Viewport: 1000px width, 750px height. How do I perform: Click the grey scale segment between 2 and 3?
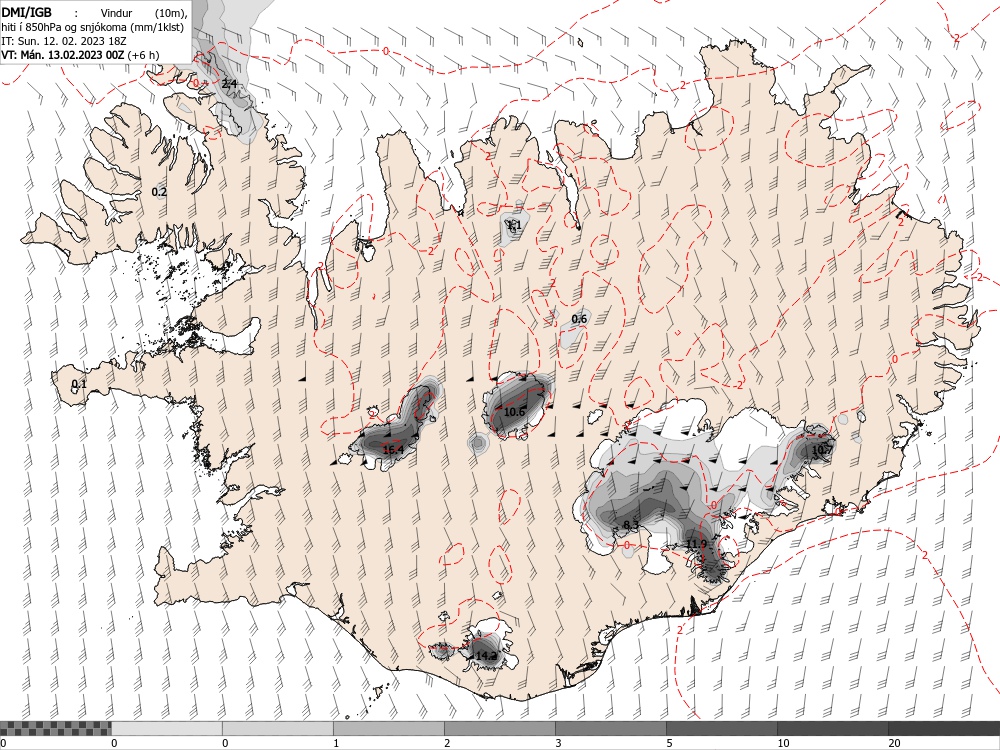tap(500, 728)
